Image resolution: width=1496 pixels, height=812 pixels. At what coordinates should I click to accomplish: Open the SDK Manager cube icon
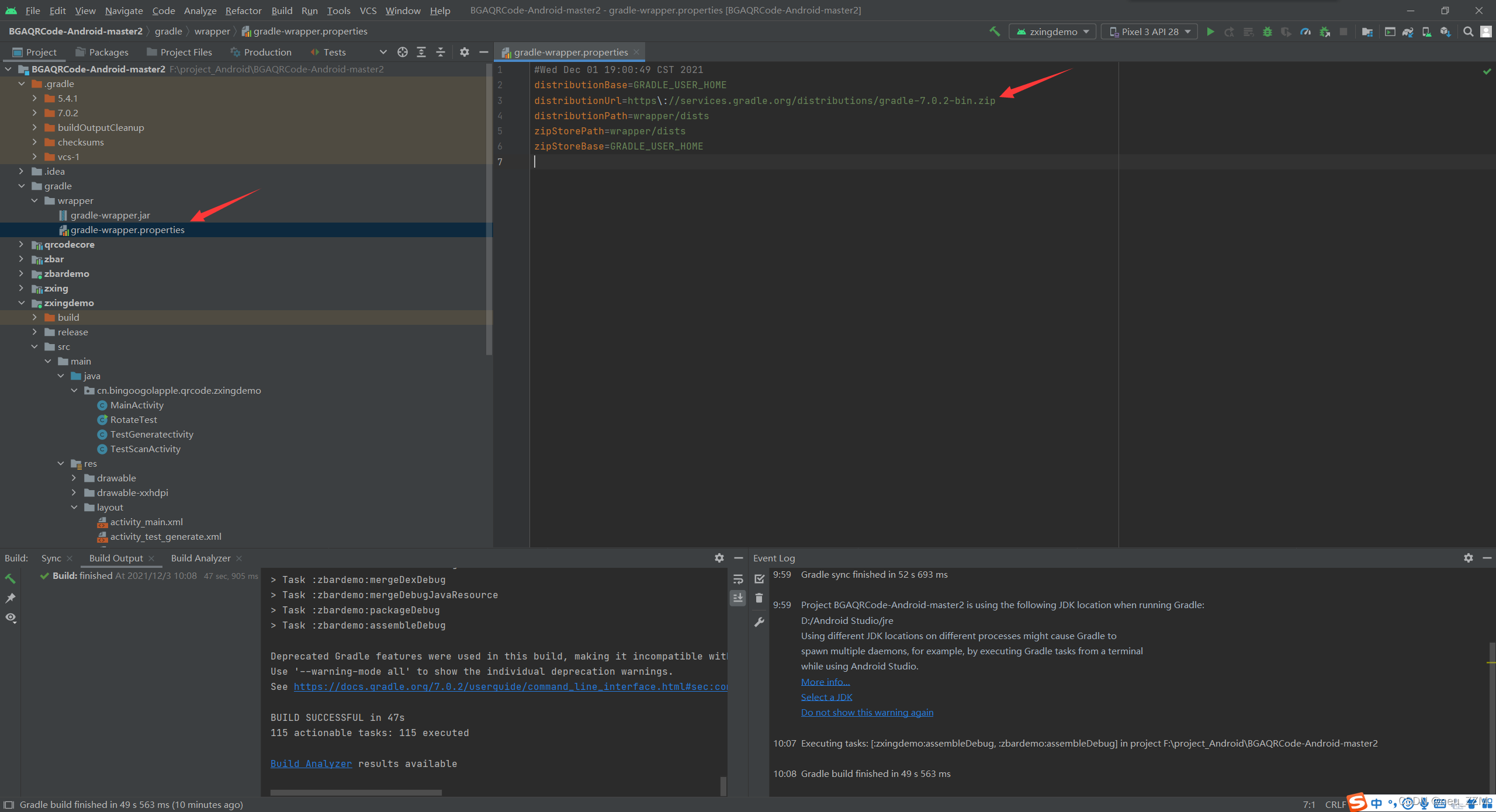(1445, 32)
